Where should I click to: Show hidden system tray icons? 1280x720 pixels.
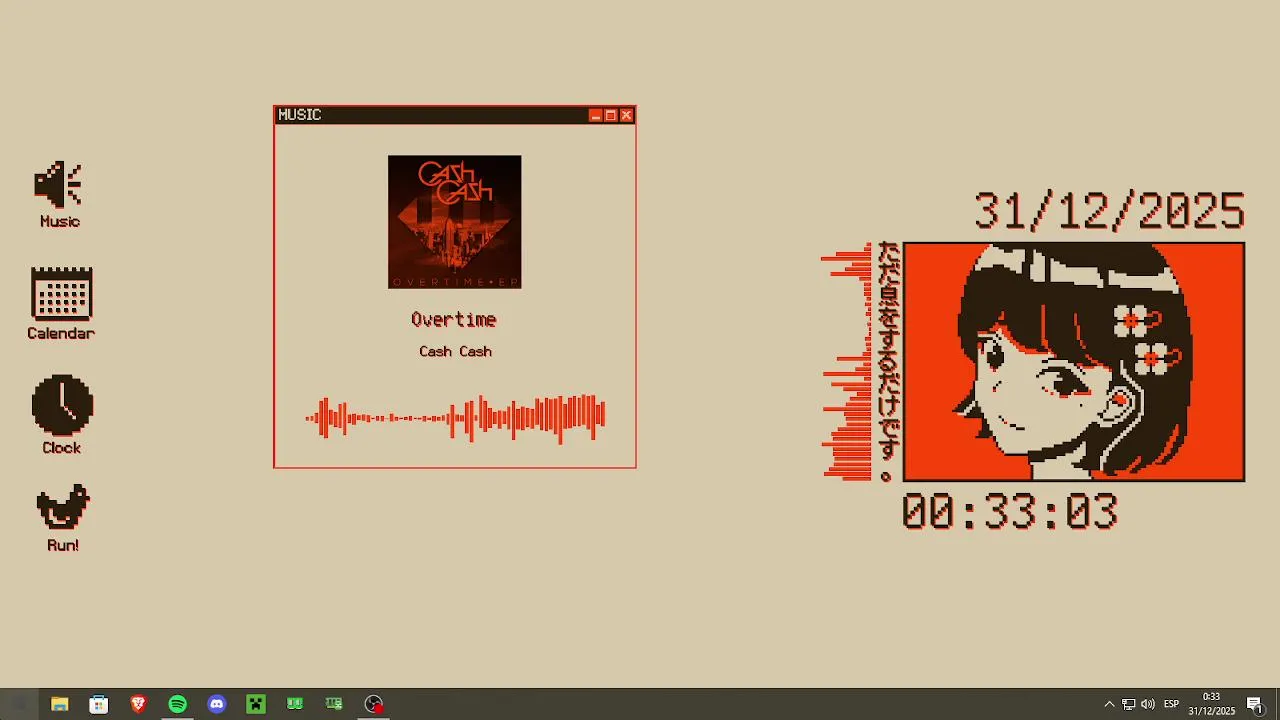point(1109,704)
